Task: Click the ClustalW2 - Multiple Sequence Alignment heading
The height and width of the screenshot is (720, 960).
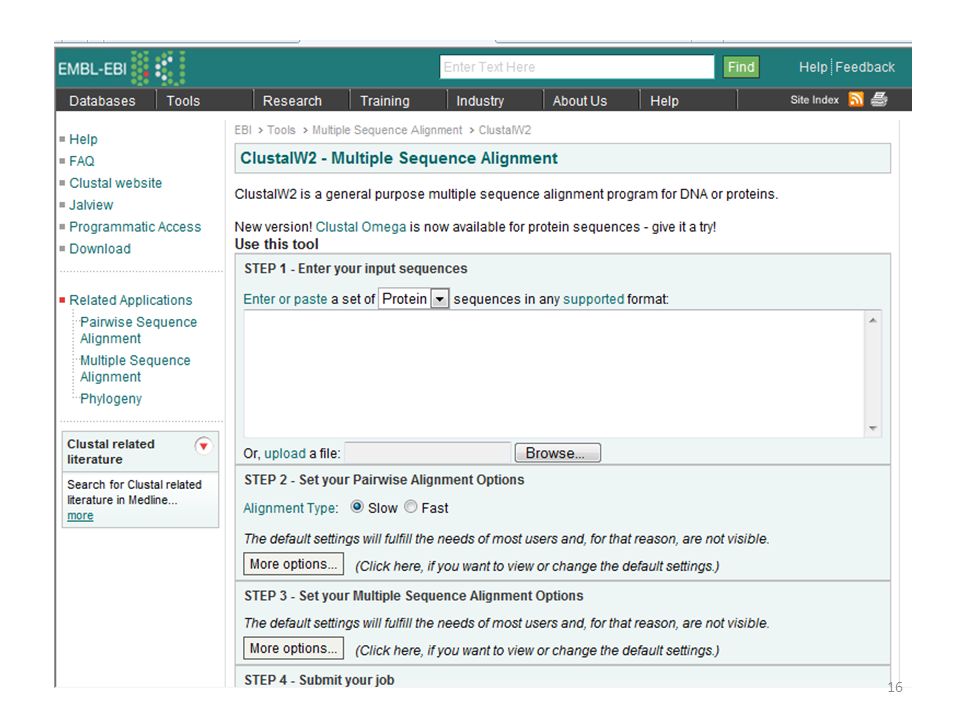Action: (399, 158)
